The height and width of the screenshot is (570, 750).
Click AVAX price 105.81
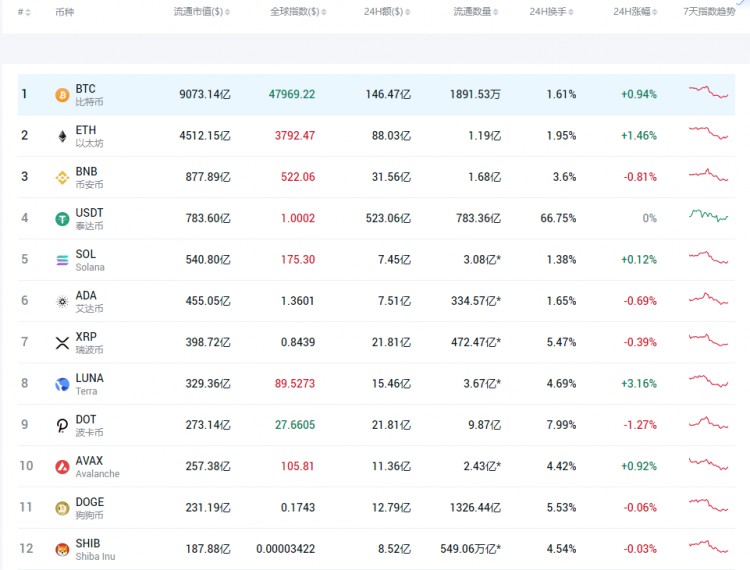click(298, 466)
